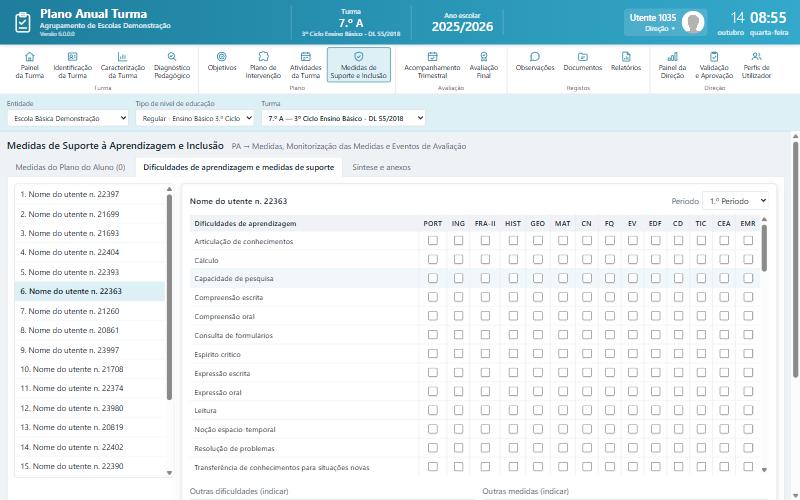This screenshot has height=500, width=800.
Task: Check Noção espacio-temporal for CD
Action: [x=678, y=429]
